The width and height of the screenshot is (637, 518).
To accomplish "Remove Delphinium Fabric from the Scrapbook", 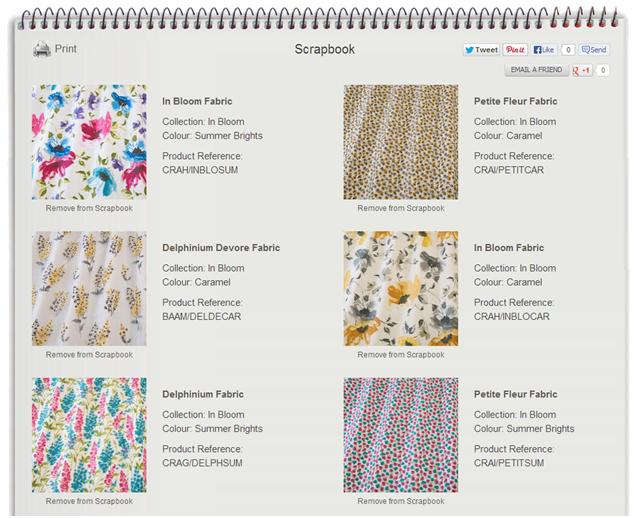I will click(x=89, y=501).
